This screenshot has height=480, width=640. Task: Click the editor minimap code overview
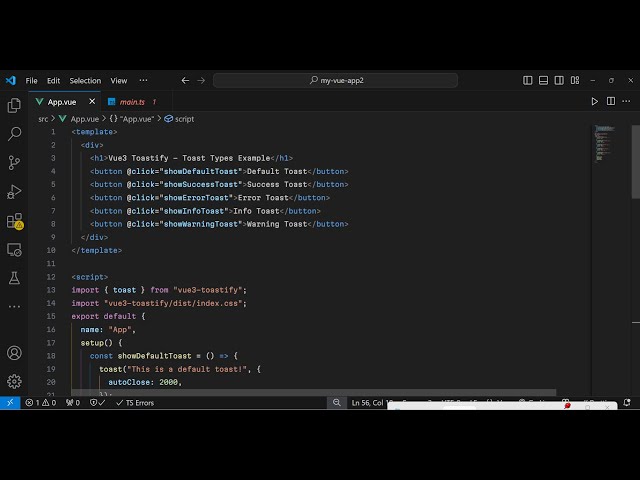pyautogui.click(x=605, y=143)
